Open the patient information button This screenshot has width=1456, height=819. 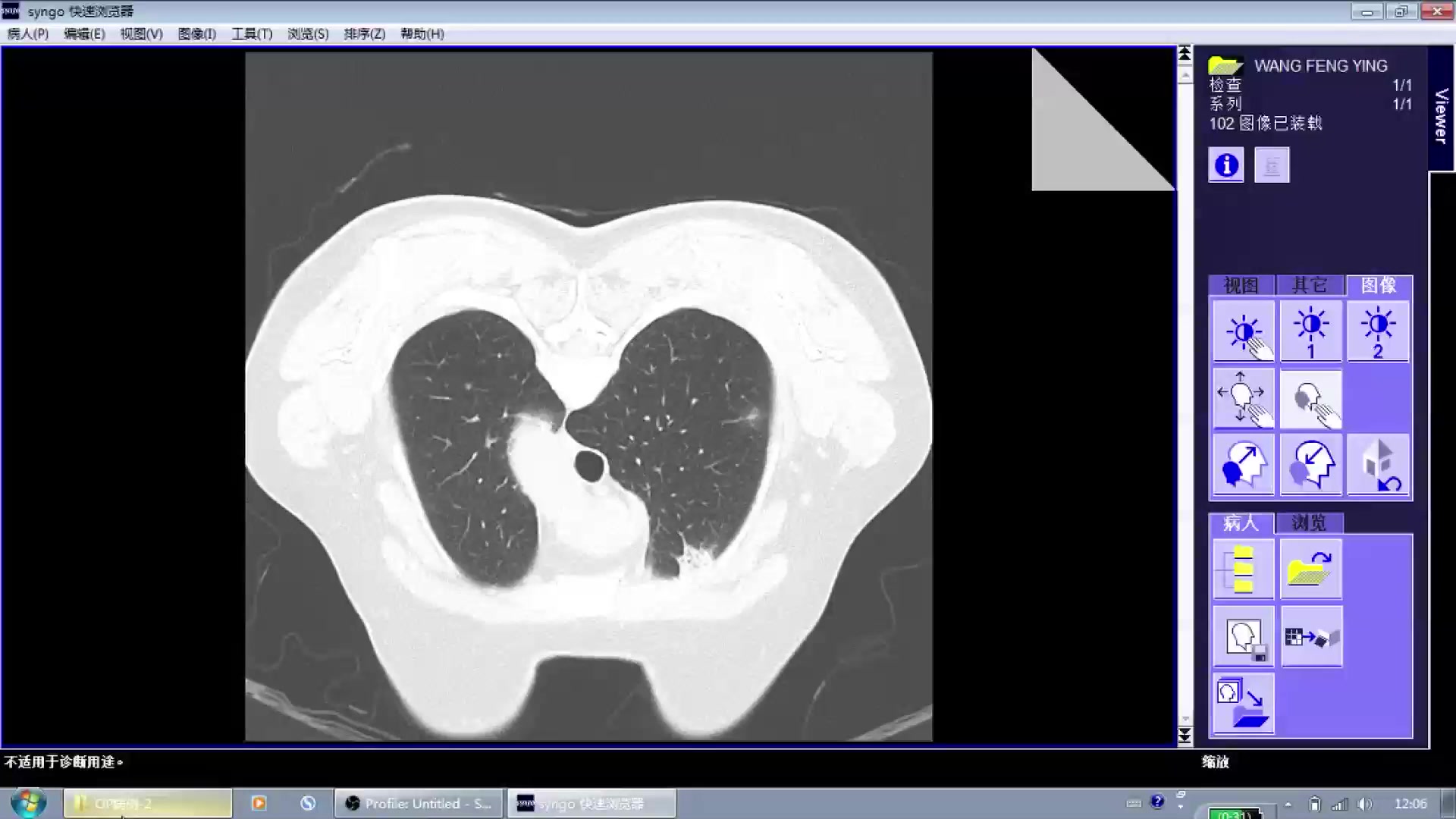1226,165
